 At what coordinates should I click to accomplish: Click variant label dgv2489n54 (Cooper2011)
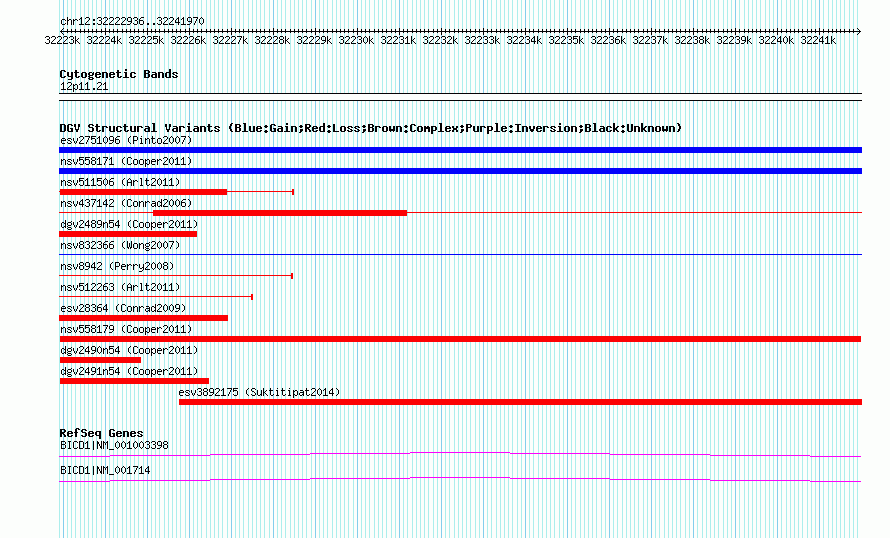129,224
